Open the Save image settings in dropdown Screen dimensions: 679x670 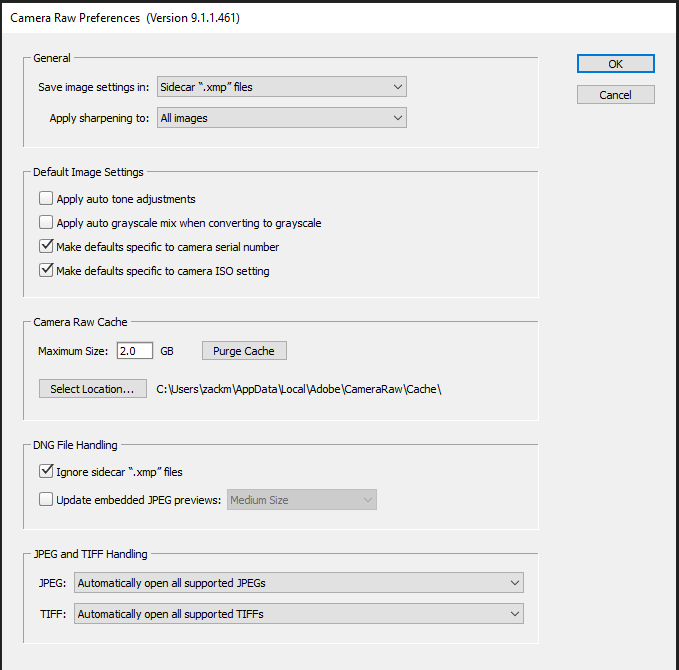coord(281,87)
